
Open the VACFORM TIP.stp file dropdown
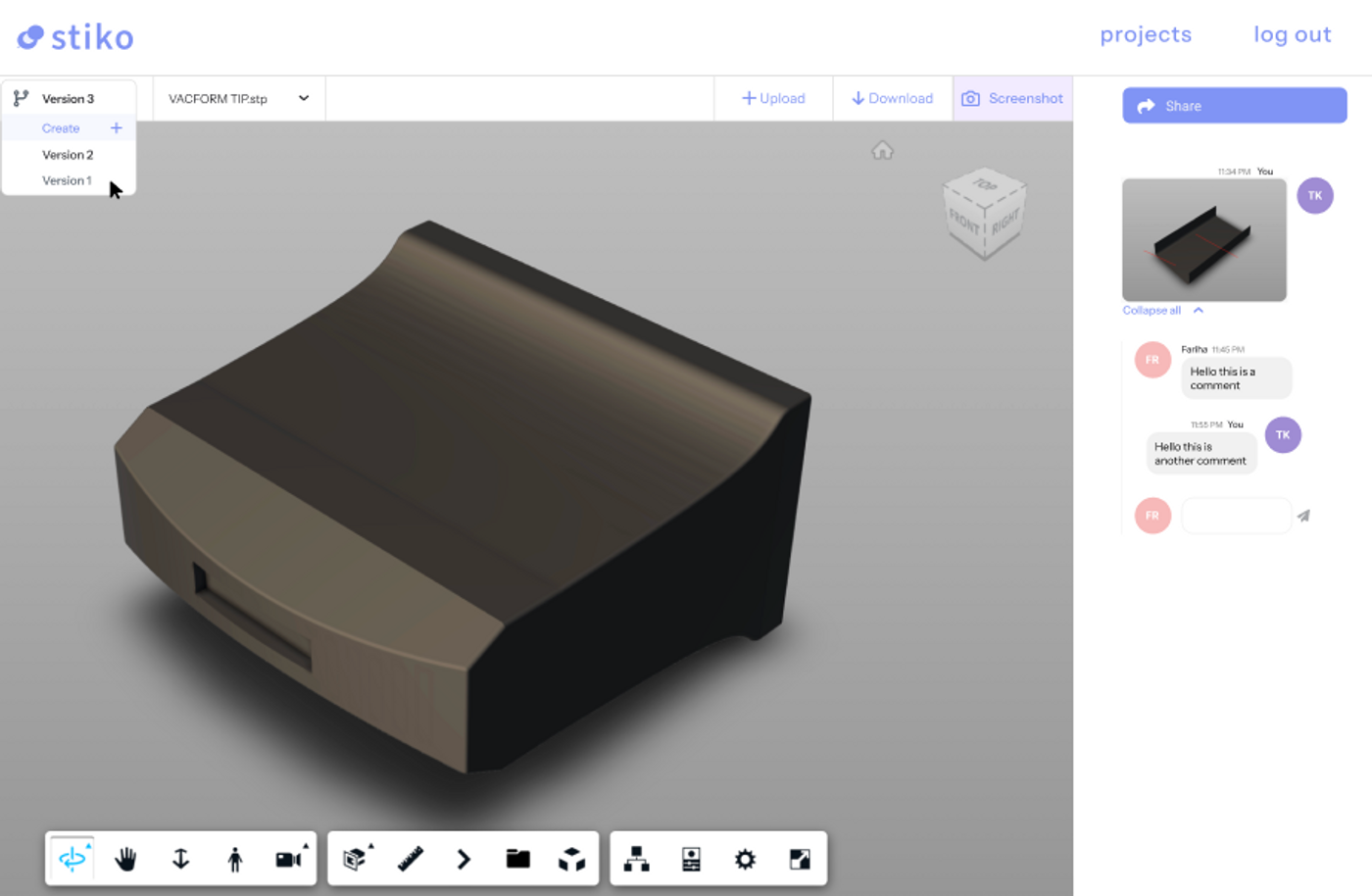coord(239,99)
